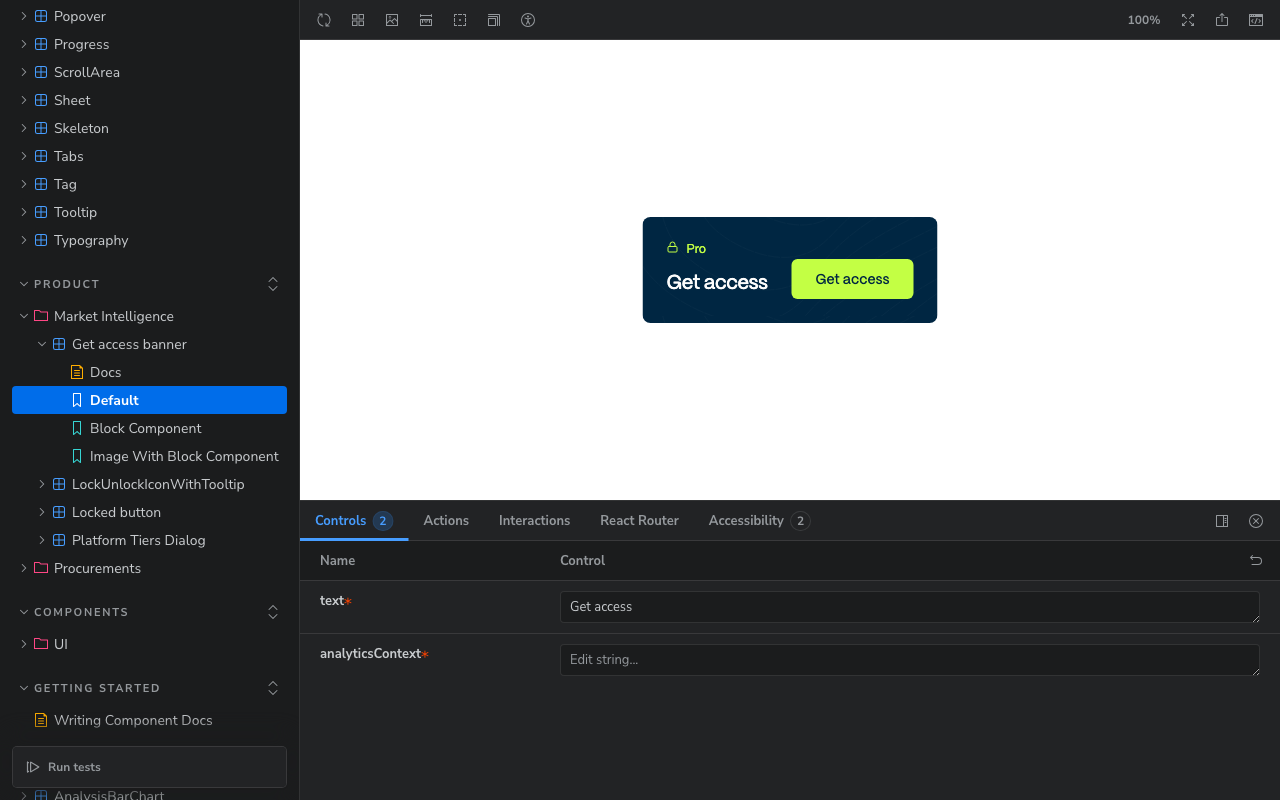
Task: Change addon panel orientation icon
Action: click(x=1222, y=521)
